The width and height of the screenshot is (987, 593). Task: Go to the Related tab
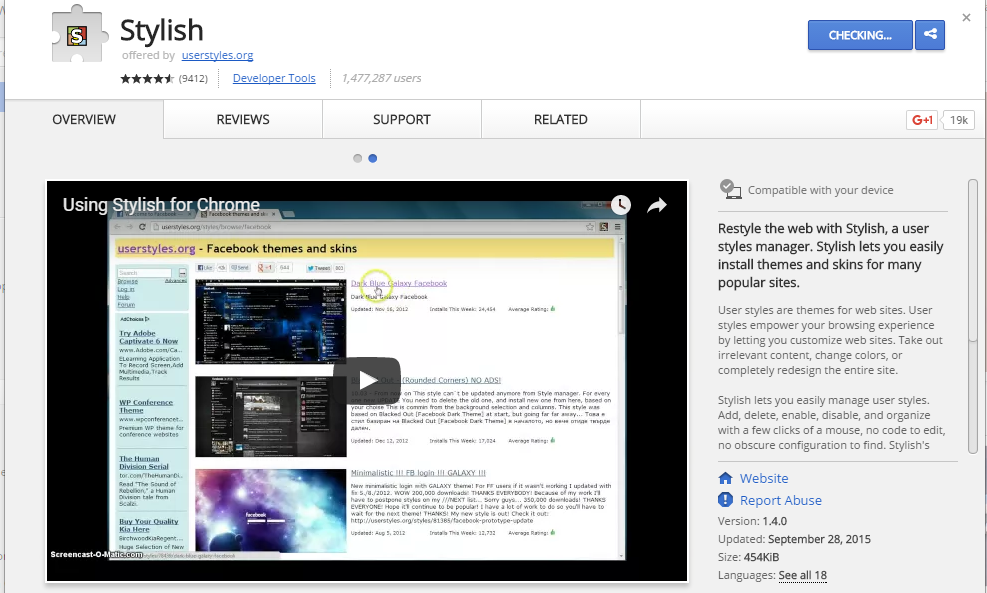560,120
